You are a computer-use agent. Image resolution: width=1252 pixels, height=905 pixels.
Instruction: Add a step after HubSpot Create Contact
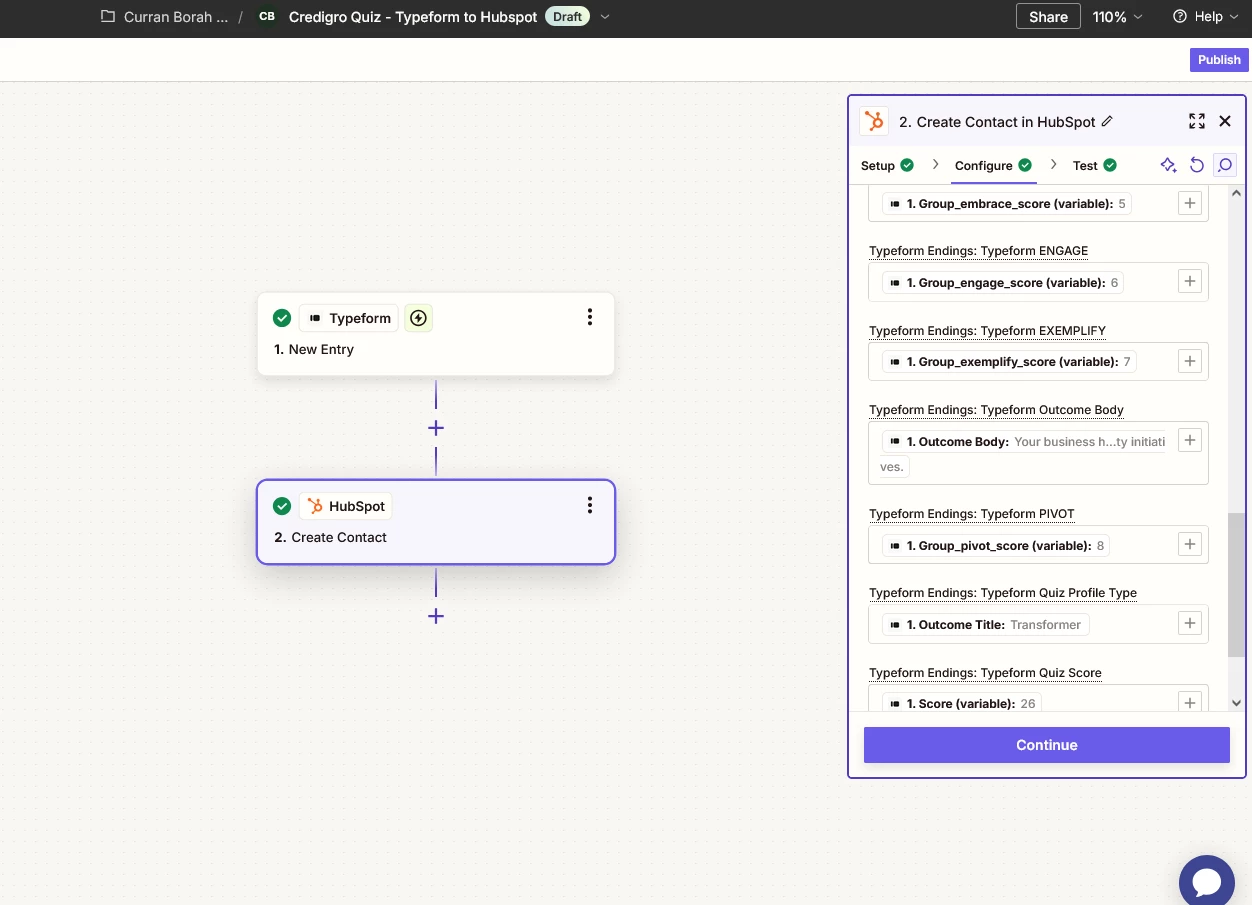(x=436, y=616)
